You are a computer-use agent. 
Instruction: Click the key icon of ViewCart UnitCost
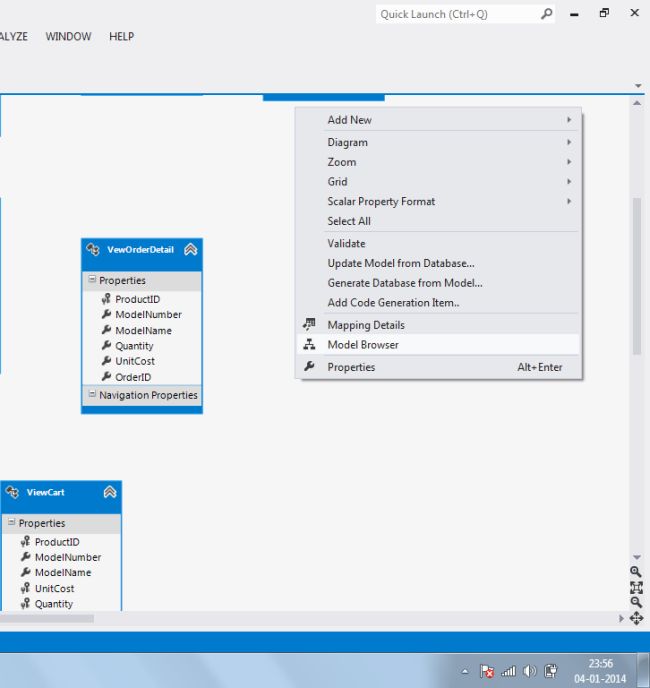point(25,588)
